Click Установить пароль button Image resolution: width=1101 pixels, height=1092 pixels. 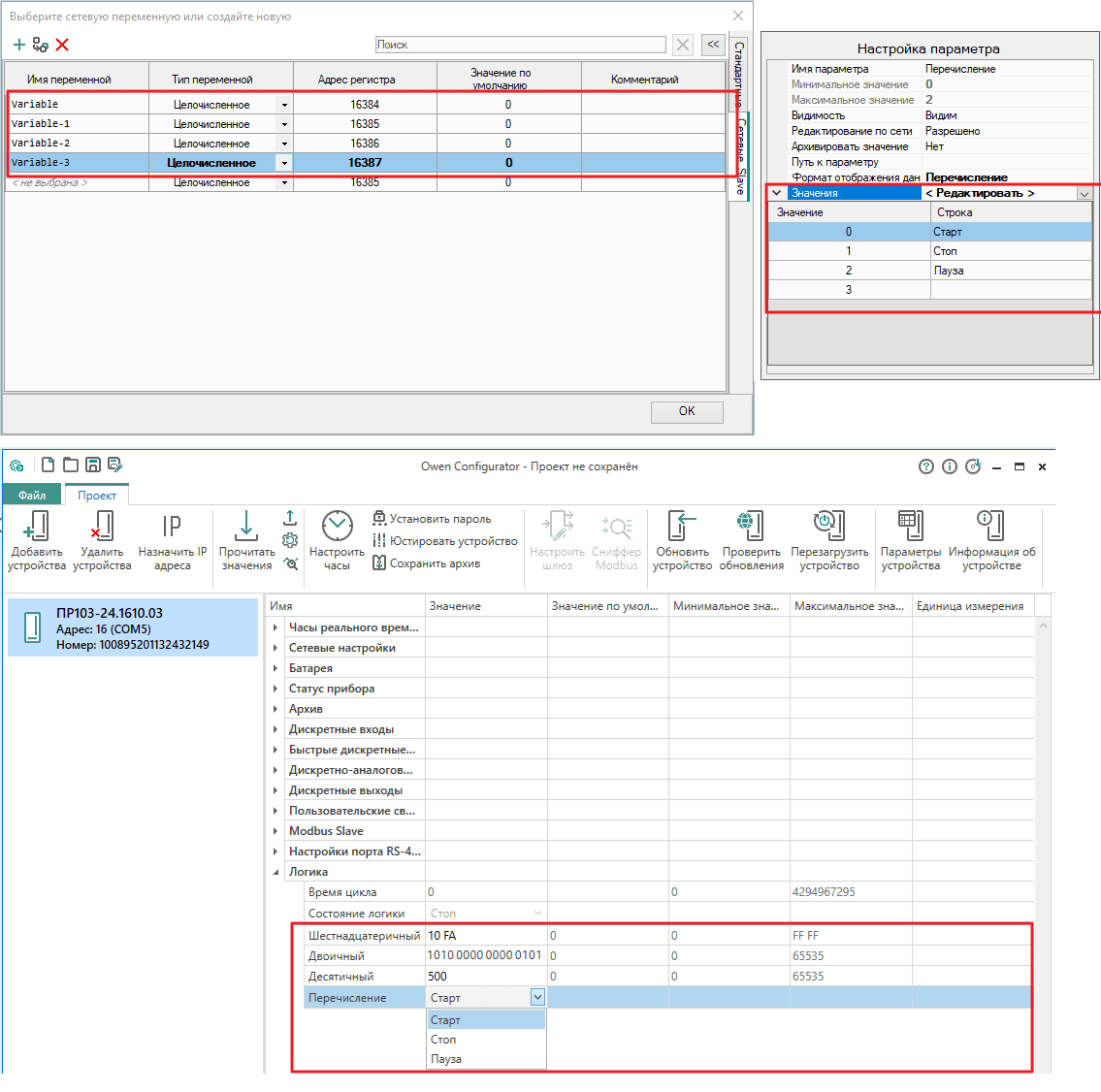[440, 519]
